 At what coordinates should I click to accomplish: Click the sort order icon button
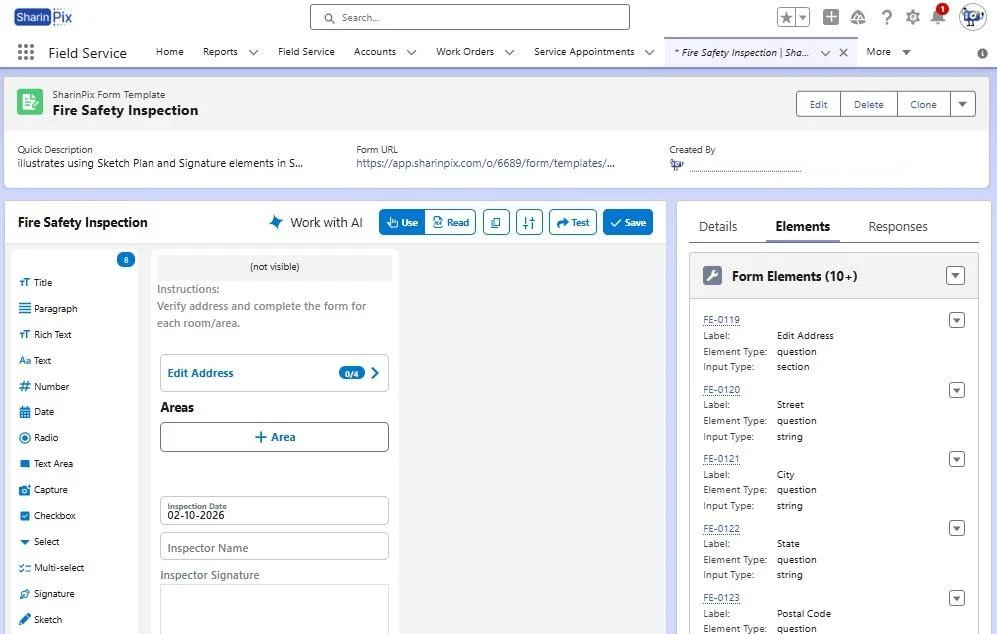pos(529,223)
